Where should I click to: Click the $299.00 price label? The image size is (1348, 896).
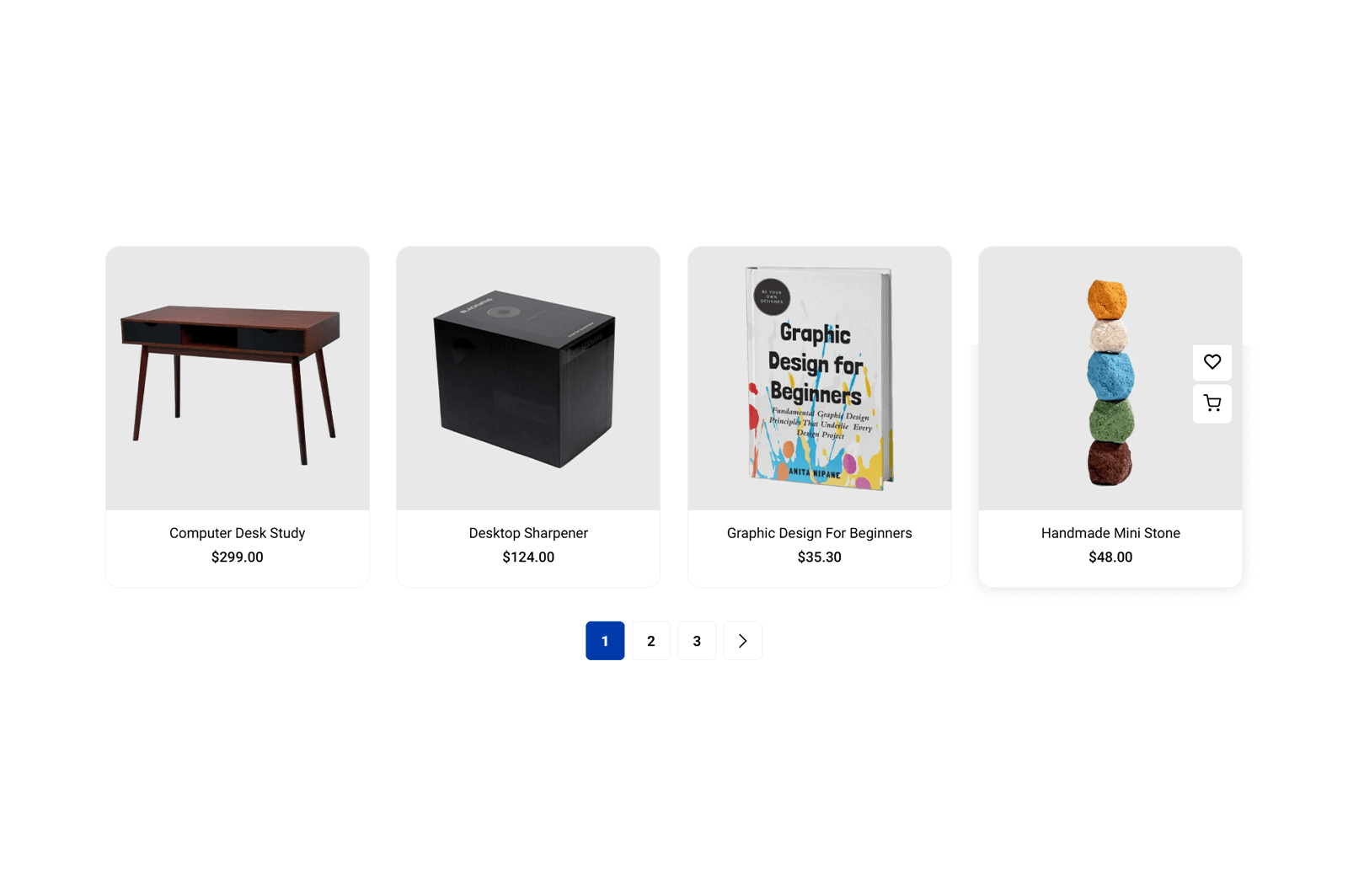coord(238,557)
